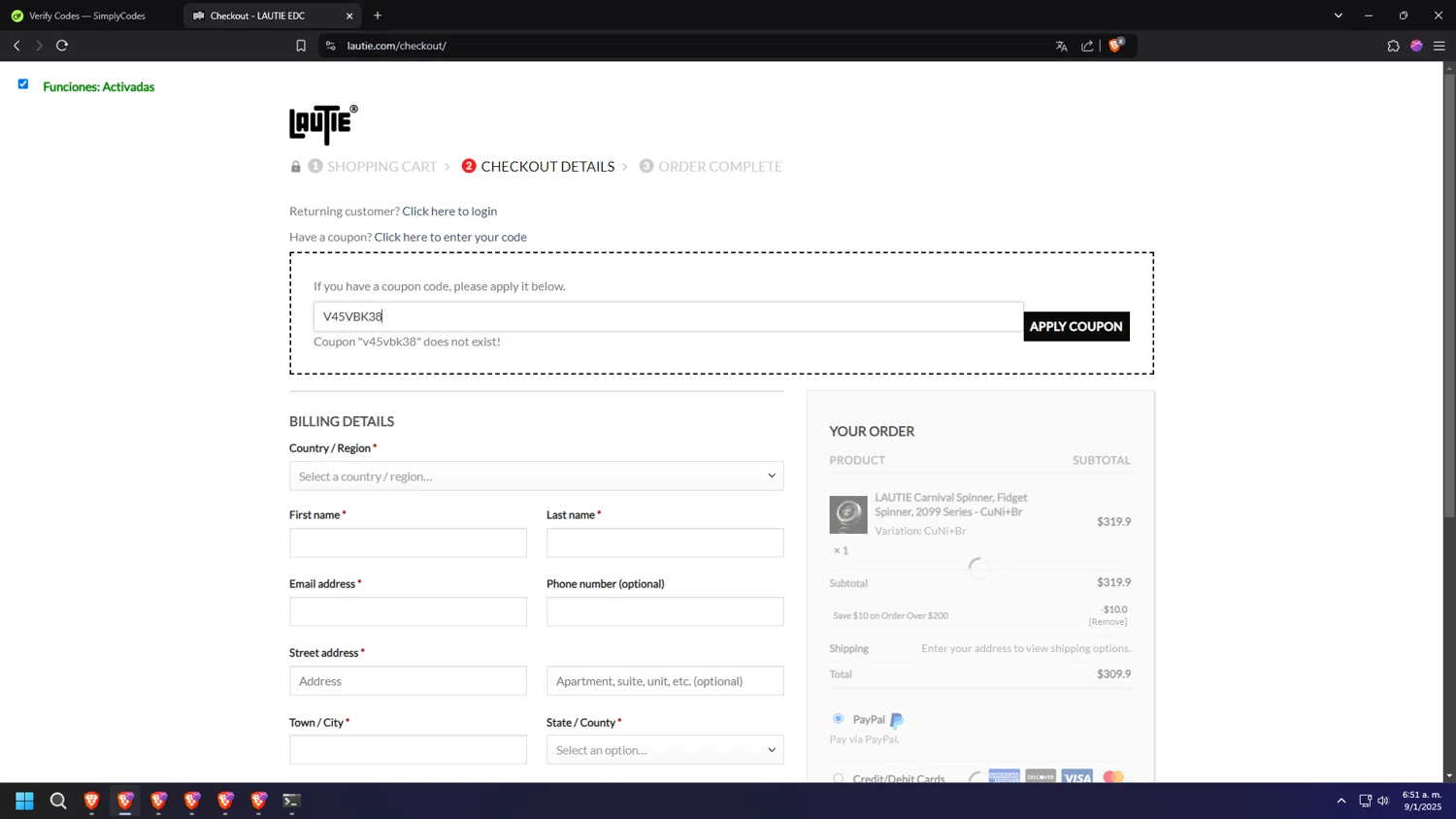The height and width of the screenshot is (819, 1456).
Task: Open the purple profile avatar icon
Action: (1416, 46)
